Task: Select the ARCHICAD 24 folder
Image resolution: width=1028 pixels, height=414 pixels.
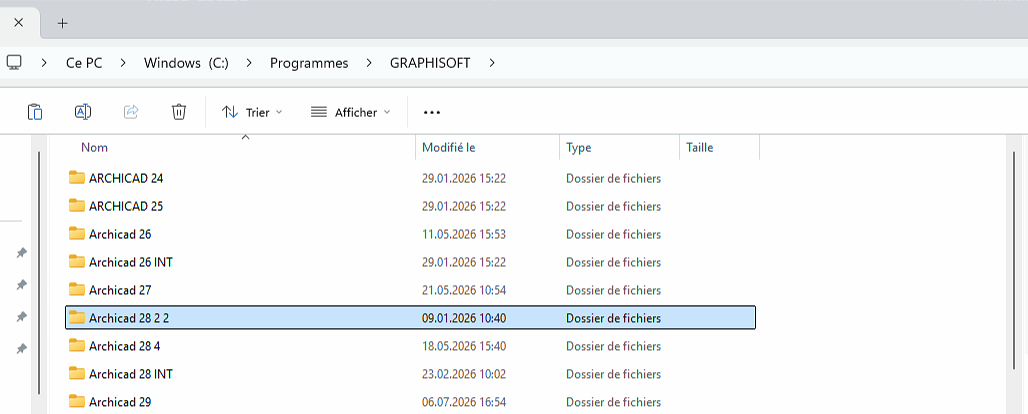Action: click(410, 178)
